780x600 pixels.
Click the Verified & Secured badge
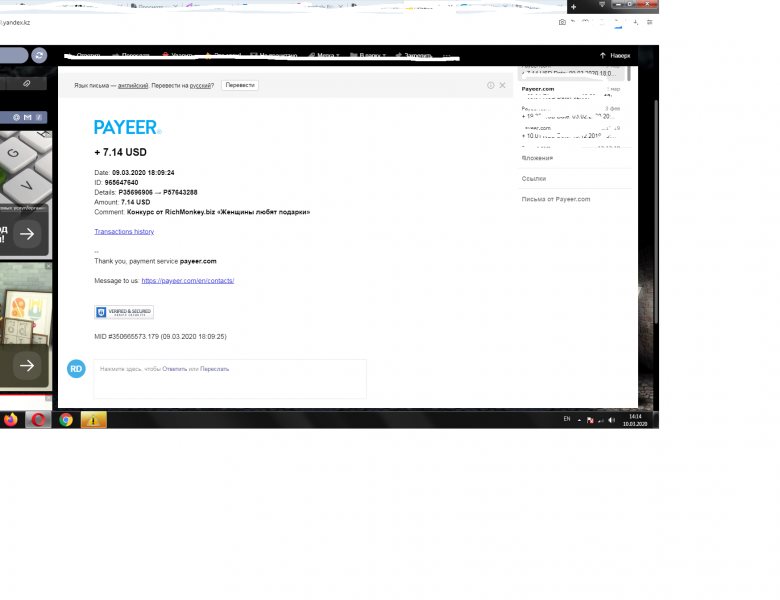pos(124,312)
